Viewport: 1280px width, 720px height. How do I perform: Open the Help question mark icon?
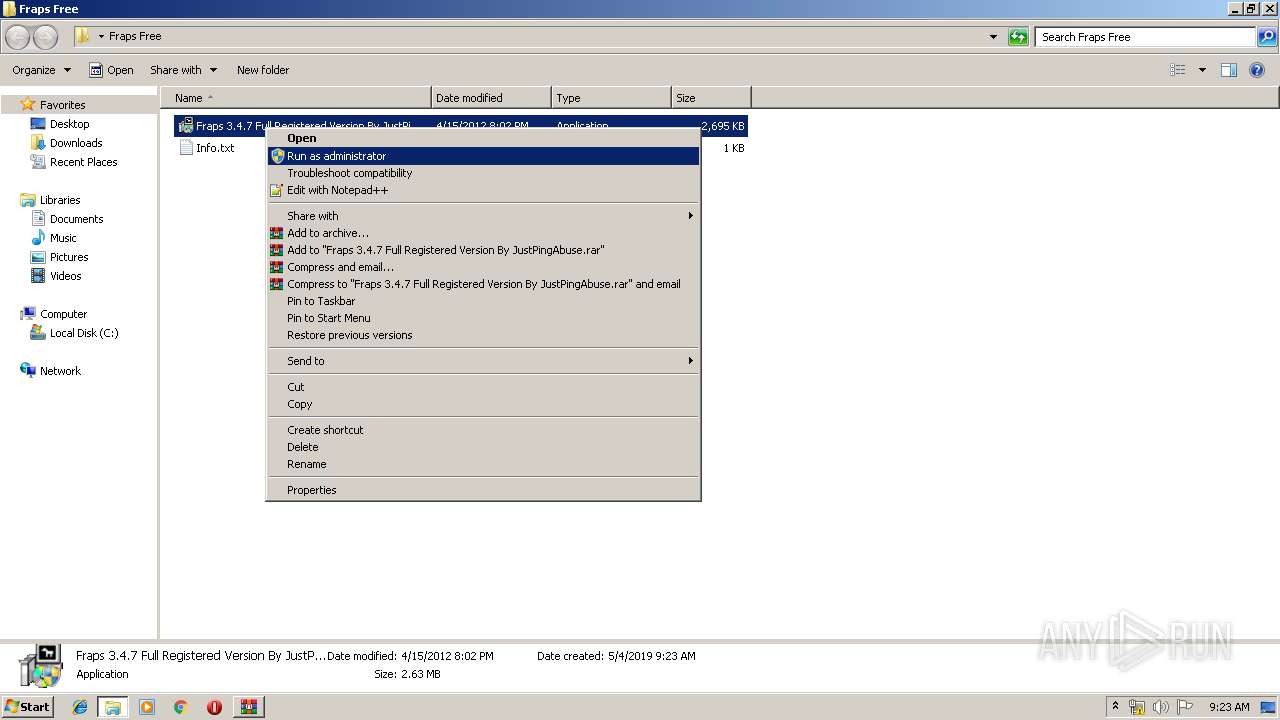[1258, 70]
